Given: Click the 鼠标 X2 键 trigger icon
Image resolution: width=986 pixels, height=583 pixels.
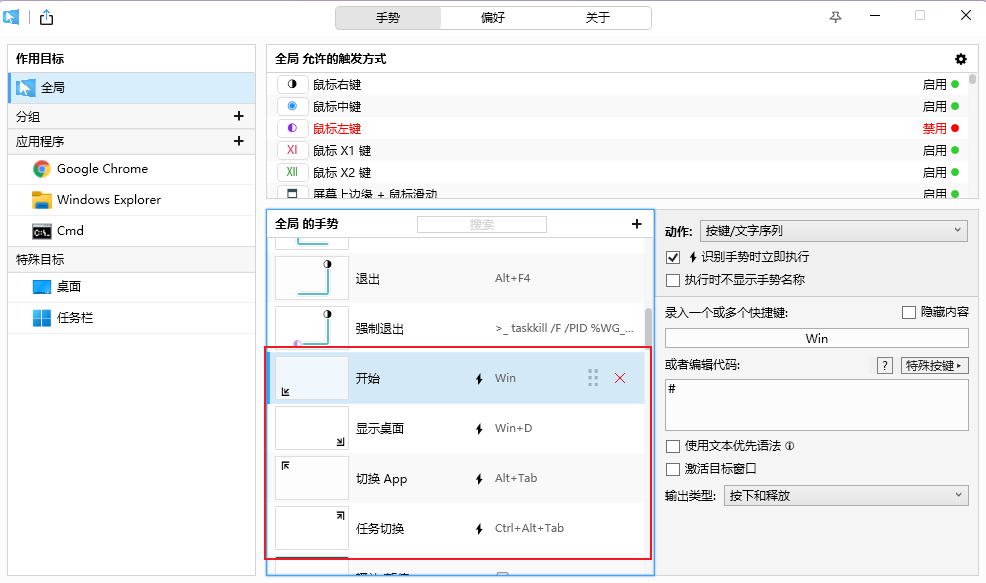Looking at the screenshot, I should click(292, 172).
